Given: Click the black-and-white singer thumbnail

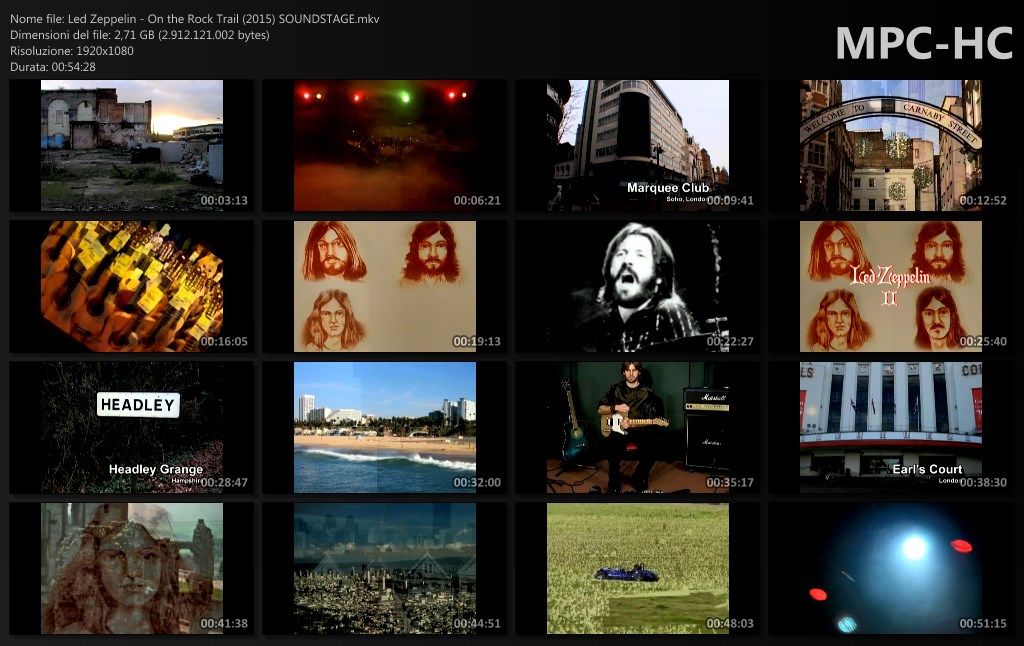Looking at the screenshot, I should click(x=638, y=286).
